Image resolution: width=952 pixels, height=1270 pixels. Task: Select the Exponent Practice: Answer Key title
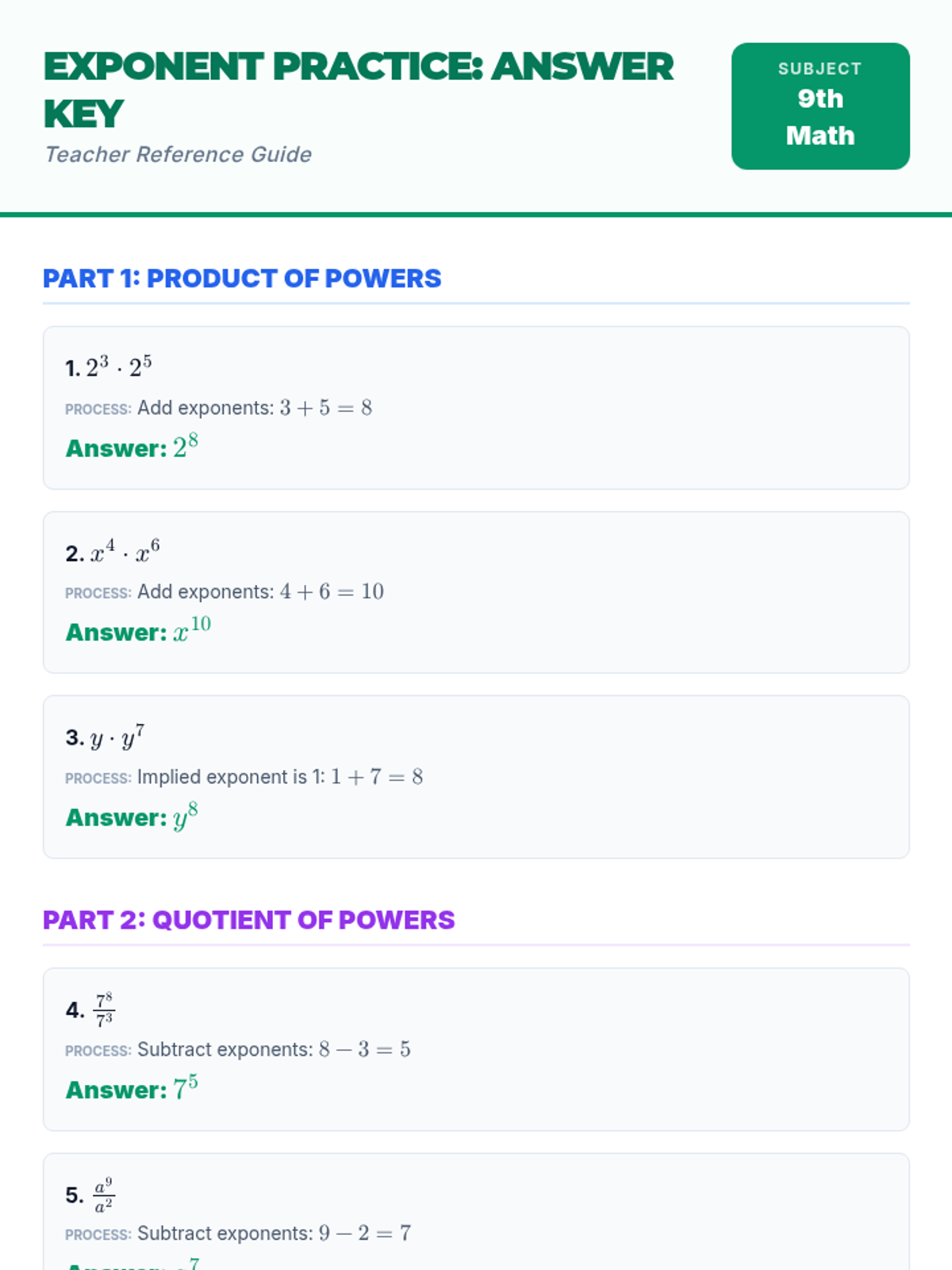(x=359, y=90)
